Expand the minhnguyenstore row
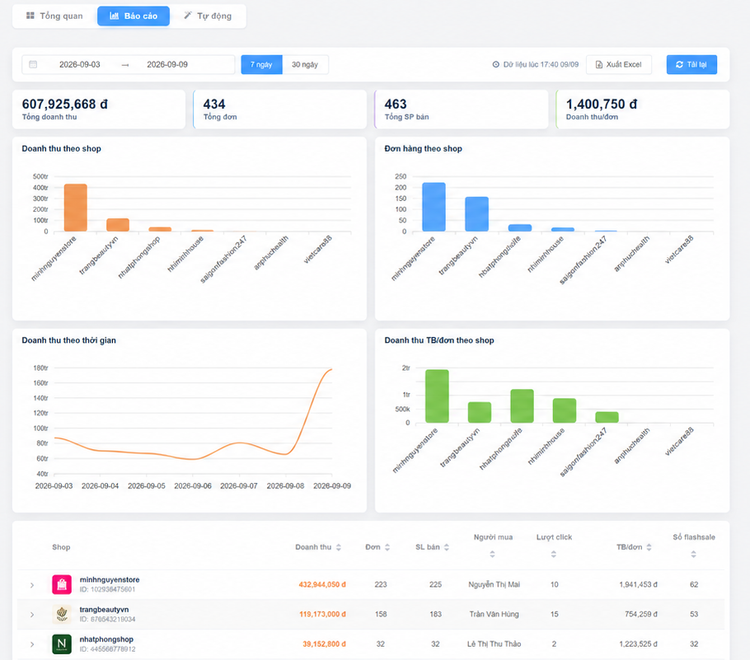750x660 pixels. [x=32, y=585]
